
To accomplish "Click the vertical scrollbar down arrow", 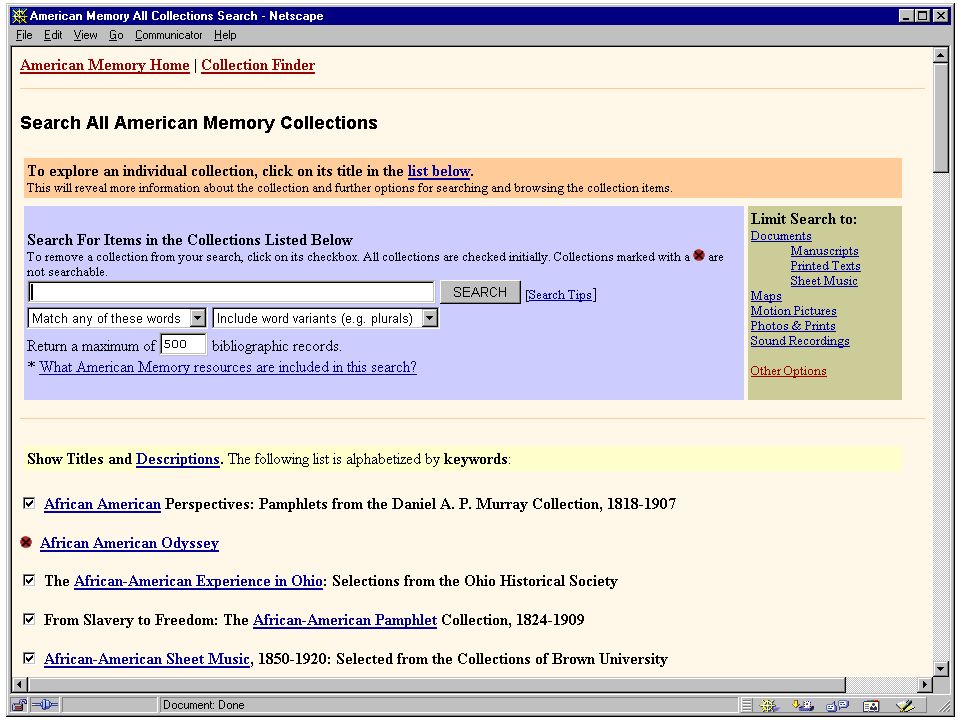I will pyautogui.click(x=941, y=667).
